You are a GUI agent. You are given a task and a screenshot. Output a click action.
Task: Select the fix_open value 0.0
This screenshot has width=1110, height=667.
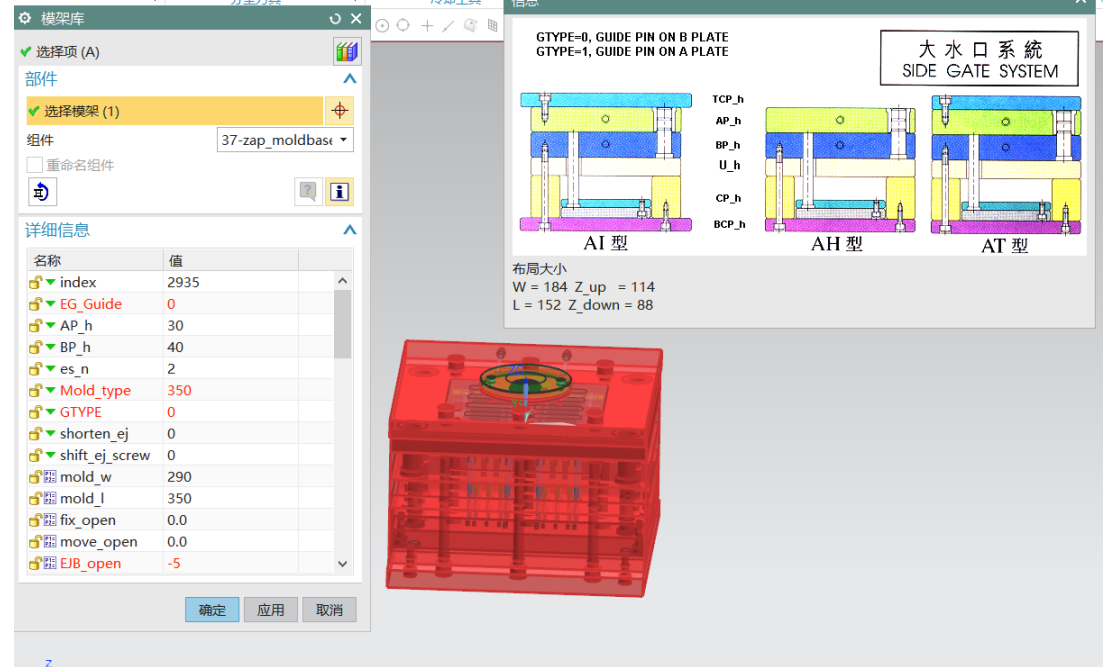177,520
